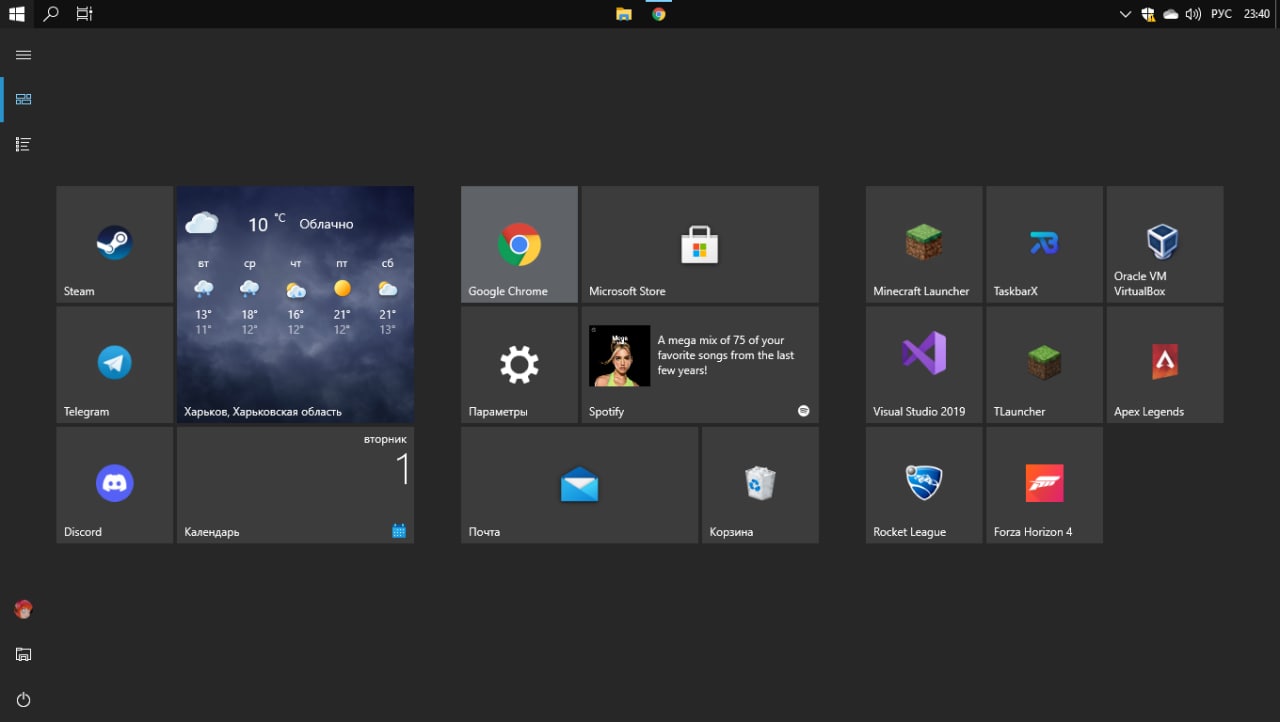Switch to the all apps list view
The height and width of the screenshot is (722, 1280).
(24, 144)
